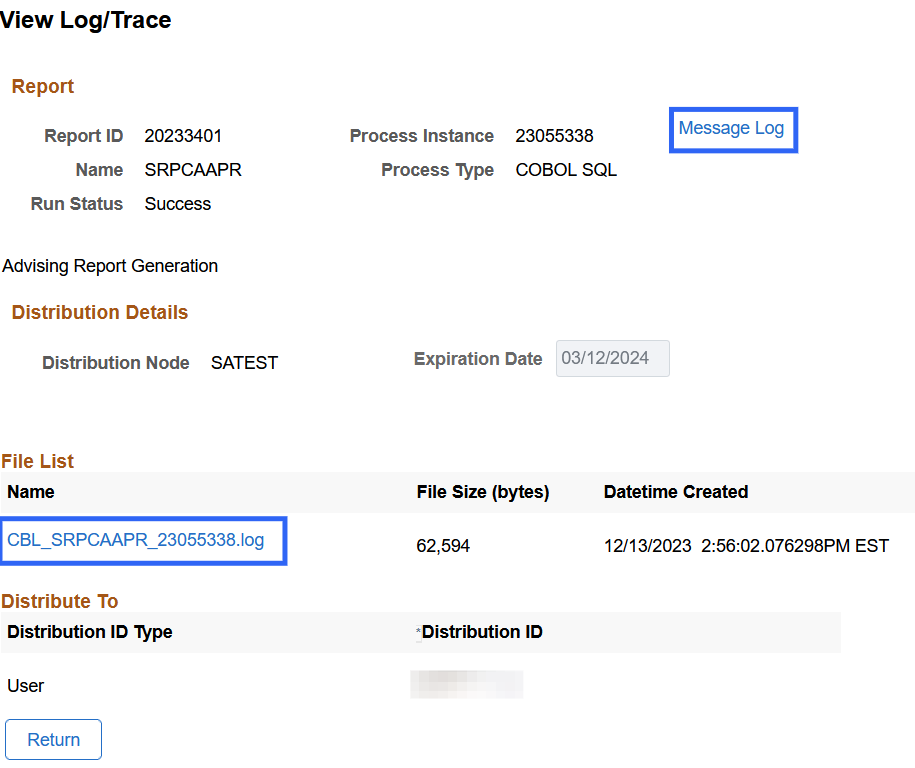The image size is (915, 768).
Task: Click the Datetime Created column header
Action: coord(676,492)
